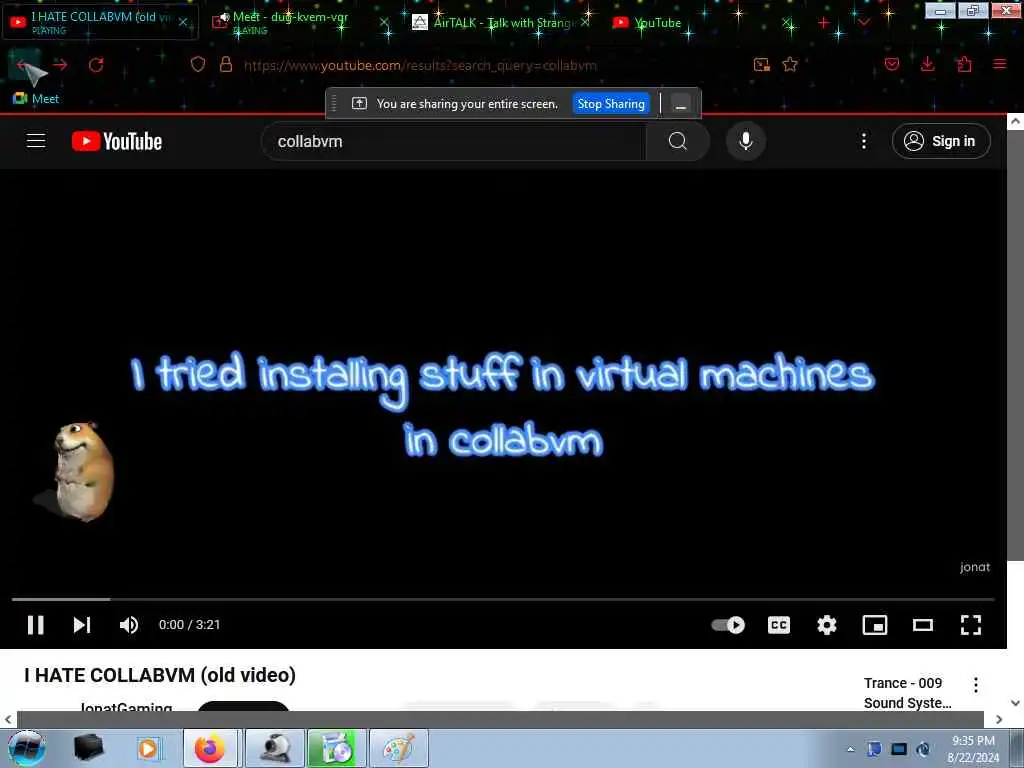Switch to the YouTube tab
1024x768 pixels.
point(656,22)
